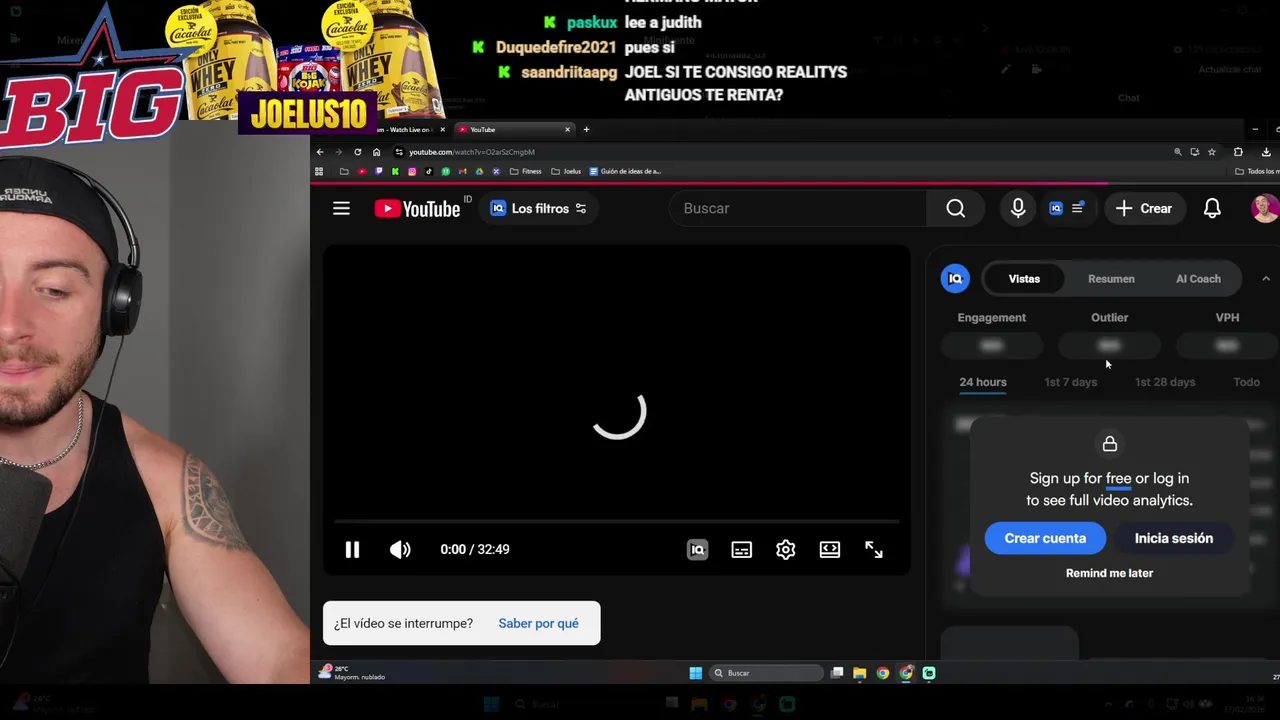
Task: Mute the video with the speaker icon
Action: point(400,549)
